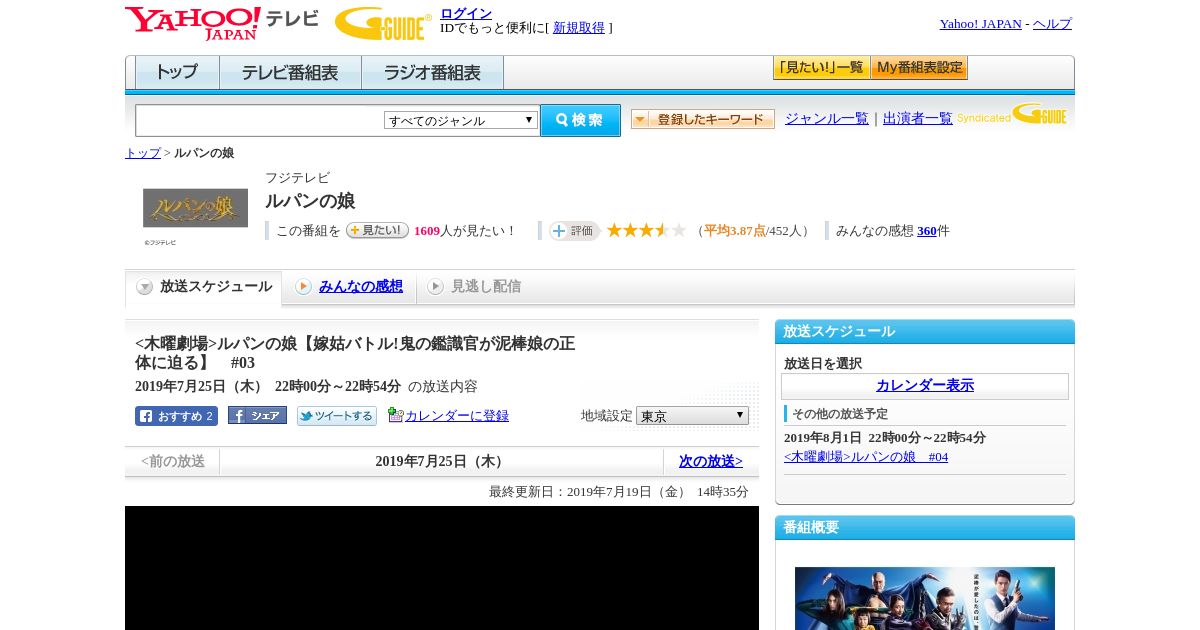This screenshot has width=1200, height=630.
Task: Focus the keyword search input field
Action: tap(260, 120)
